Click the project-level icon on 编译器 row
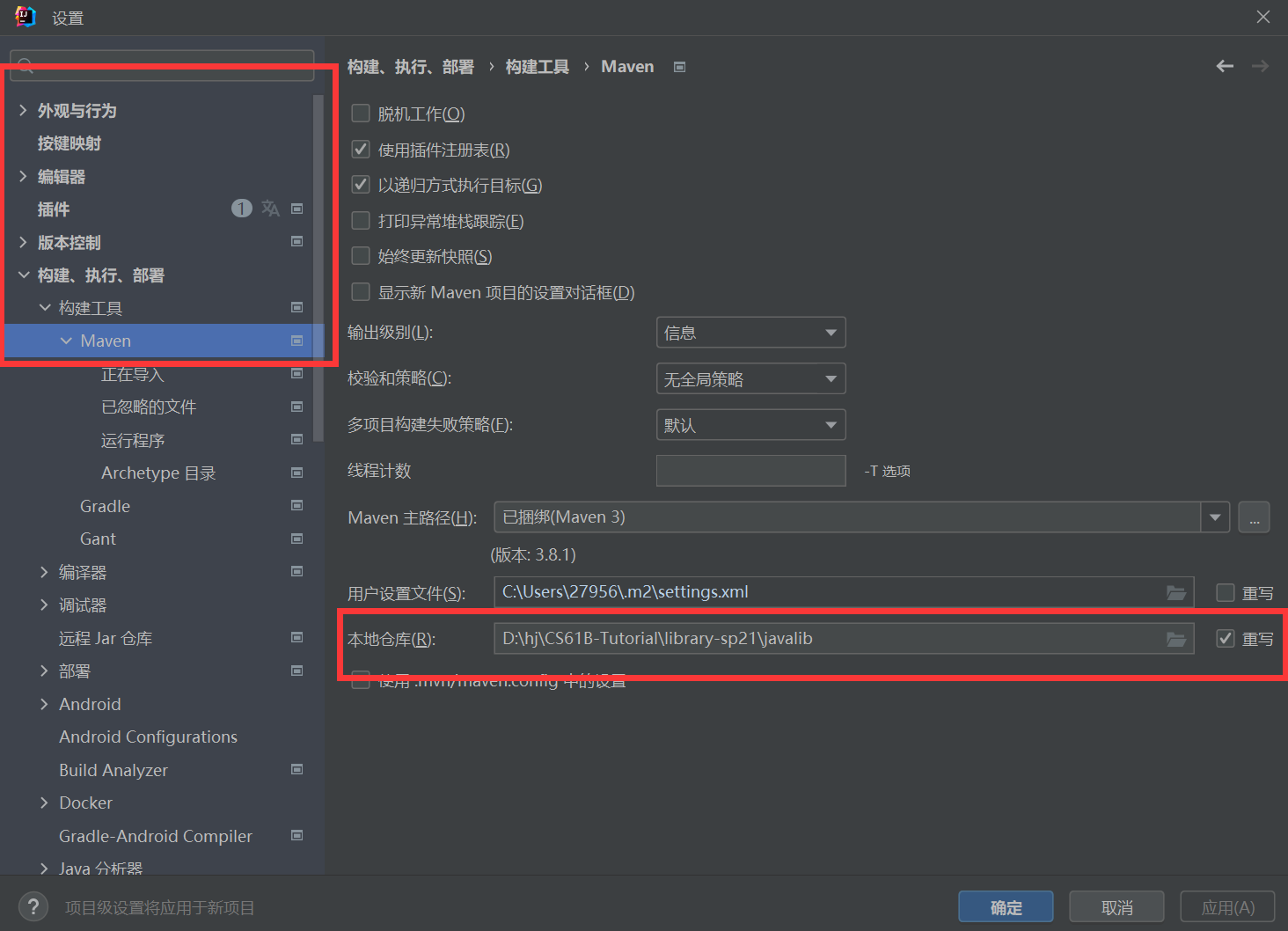The width and height of the screenshot is (1288, 931). point(297,571)
